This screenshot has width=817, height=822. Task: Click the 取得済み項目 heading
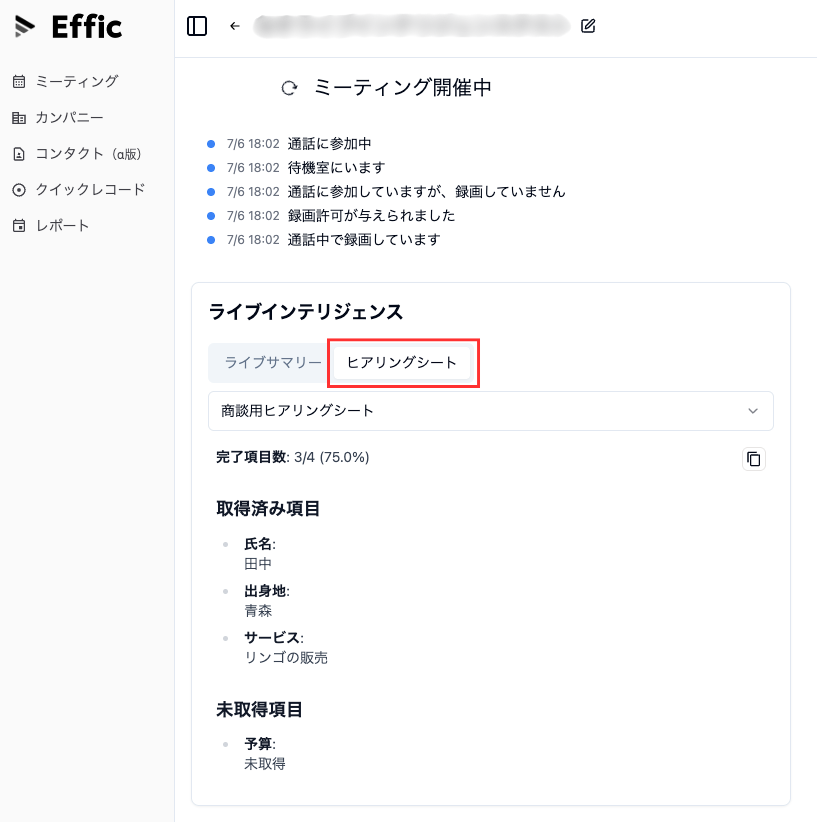(268, 509)
